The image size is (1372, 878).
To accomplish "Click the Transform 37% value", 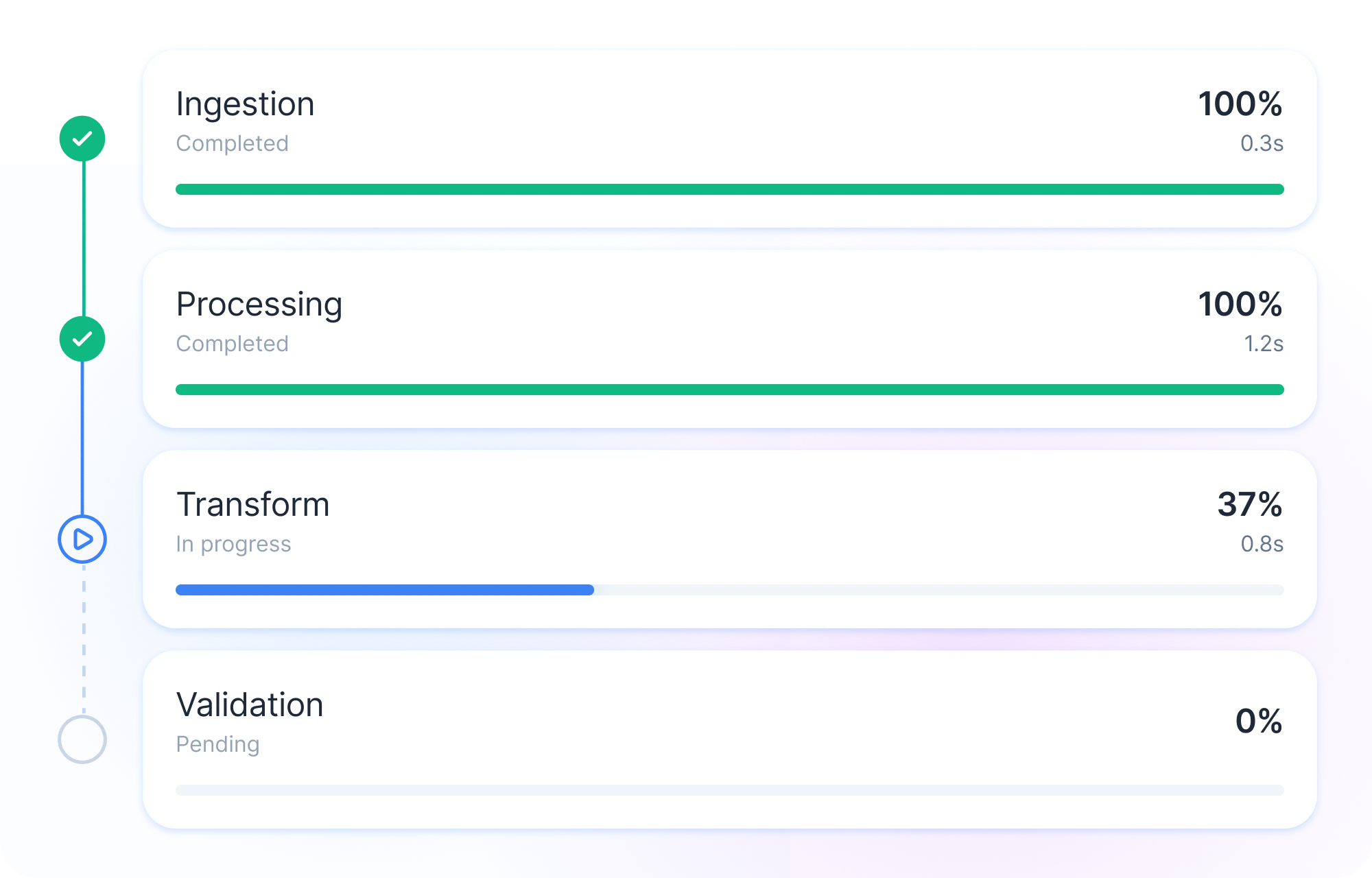I will click(1249, 505).
